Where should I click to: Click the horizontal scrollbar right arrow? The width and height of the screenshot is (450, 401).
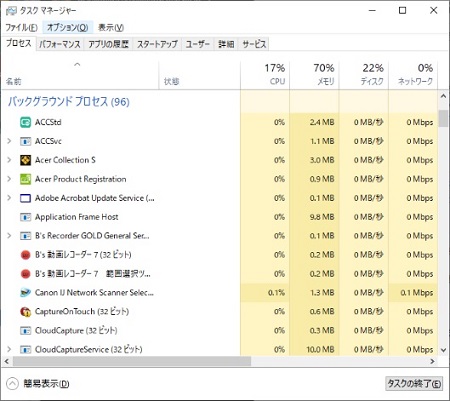pos(433,361)
